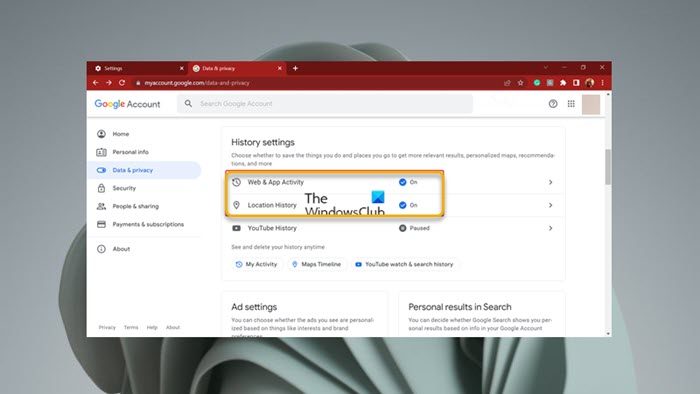700x394 pixels.
Task: Click the page vertical scrollbar thumb
Action: pos(608,167)
